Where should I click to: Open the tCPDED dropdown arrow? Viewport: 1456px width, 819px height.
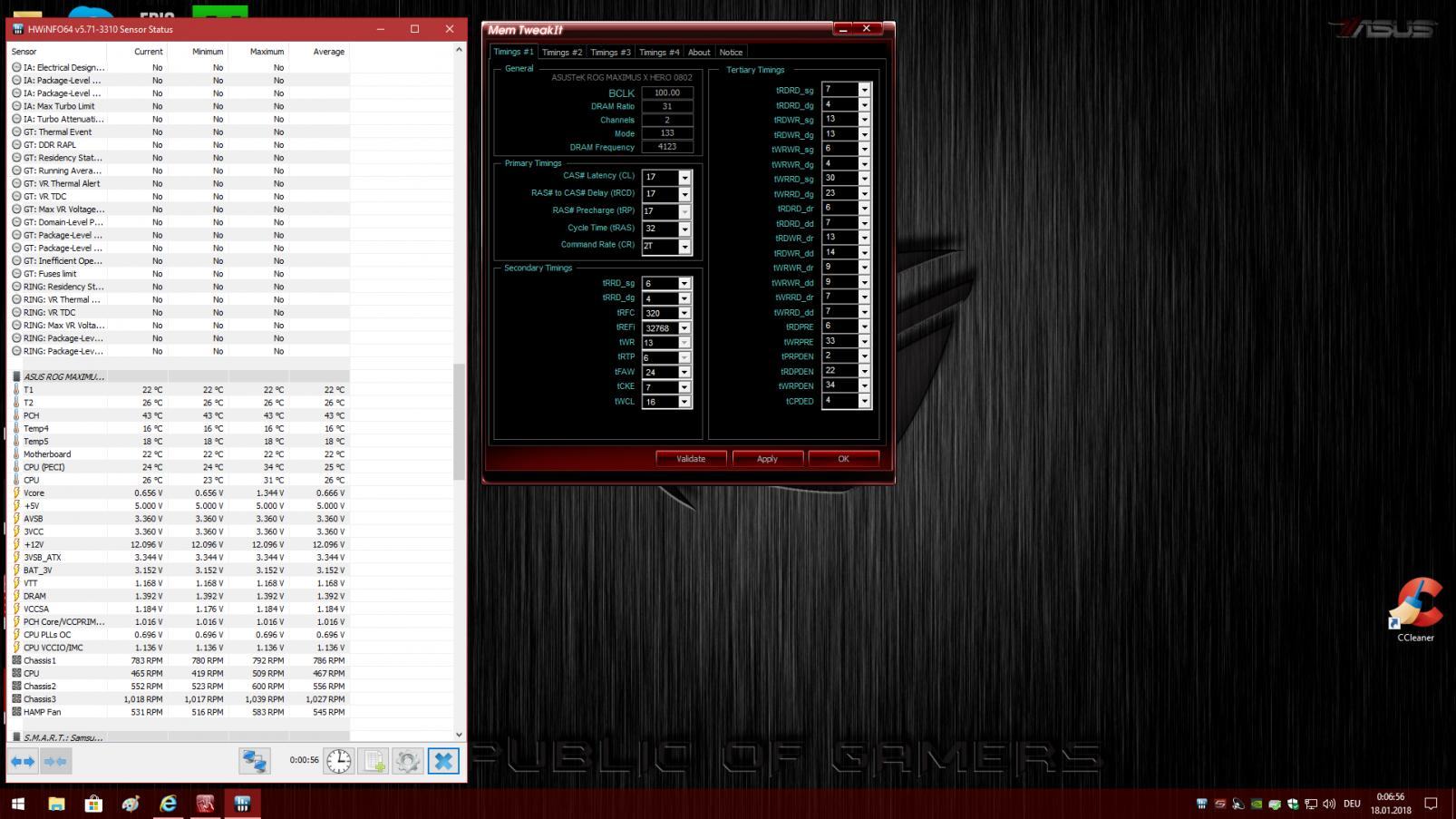[x=864, y=400]
